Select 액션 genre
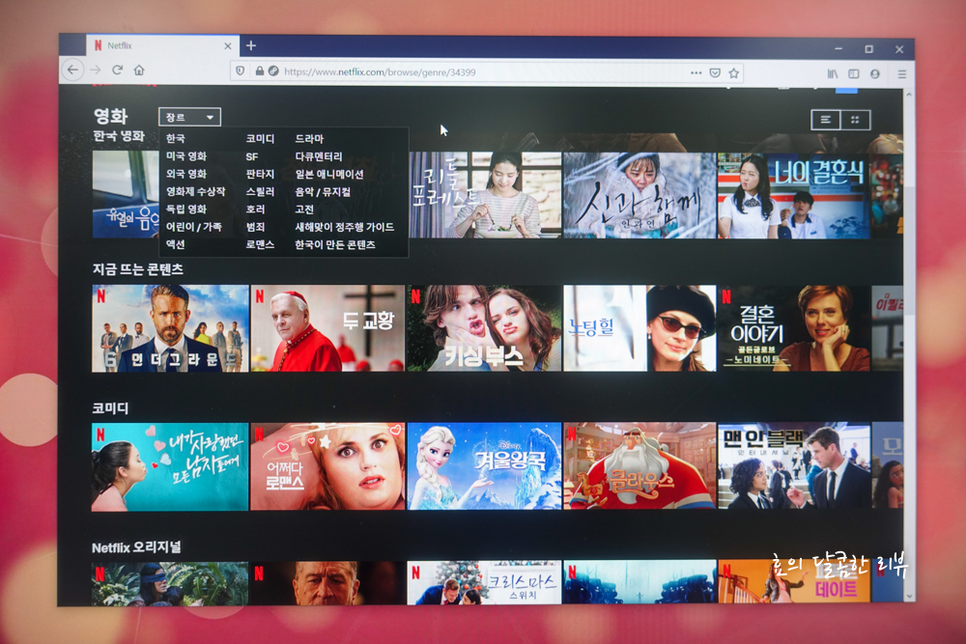Screen dimensions: 966x644 point(176,245)
